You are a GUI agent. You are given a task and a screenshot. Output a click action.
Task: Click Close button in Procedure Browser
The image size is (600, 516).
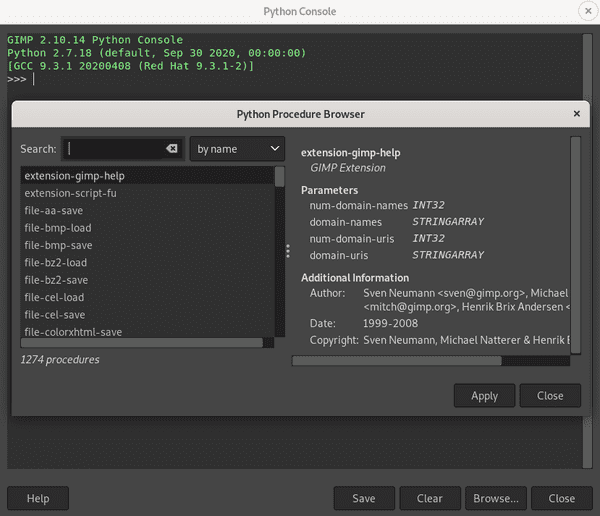click(550, 395)
